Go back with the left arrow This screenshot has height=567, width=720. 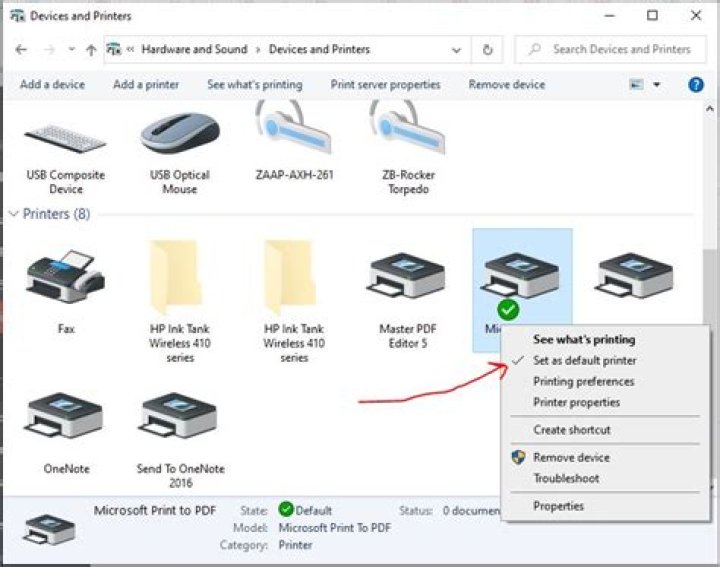coord(21,50)
